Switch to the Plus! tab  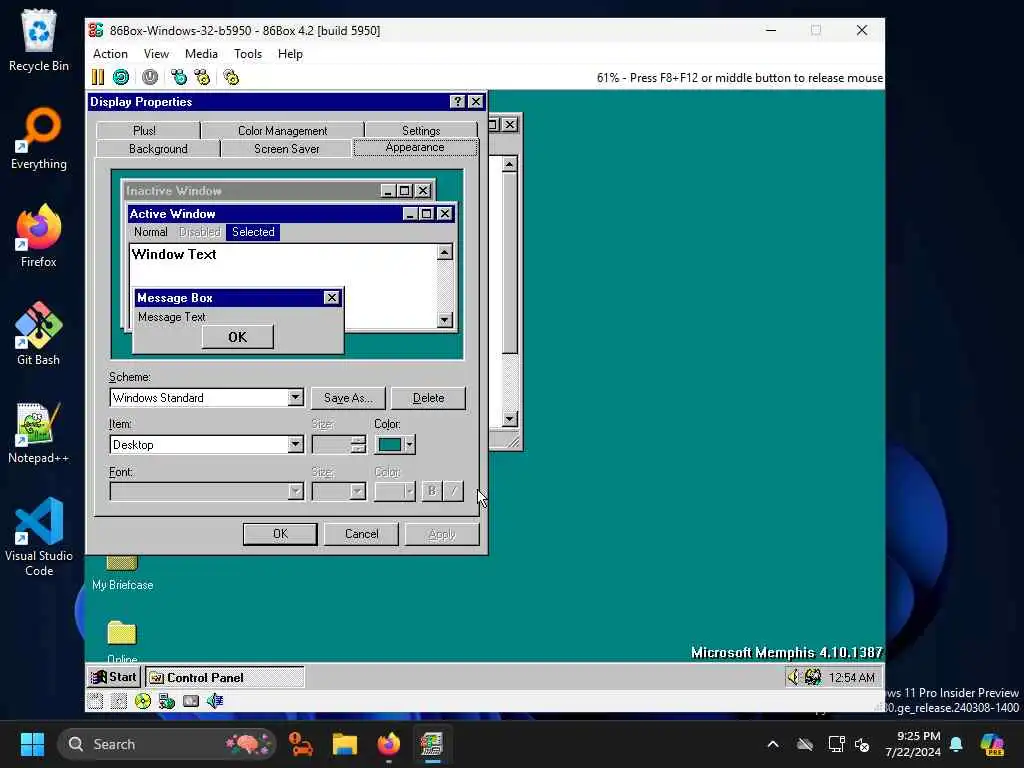[144, 131]
